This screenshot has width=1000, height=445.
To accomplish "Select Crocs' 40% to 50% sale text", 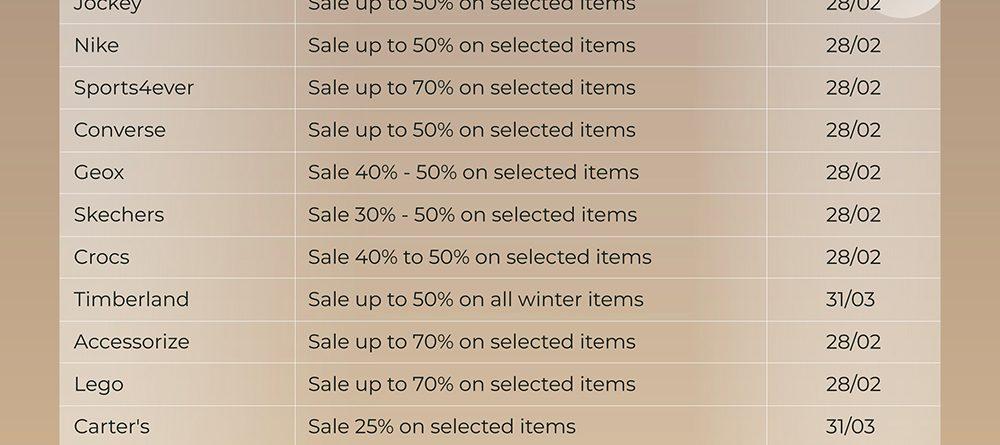I will coord(480,257).
